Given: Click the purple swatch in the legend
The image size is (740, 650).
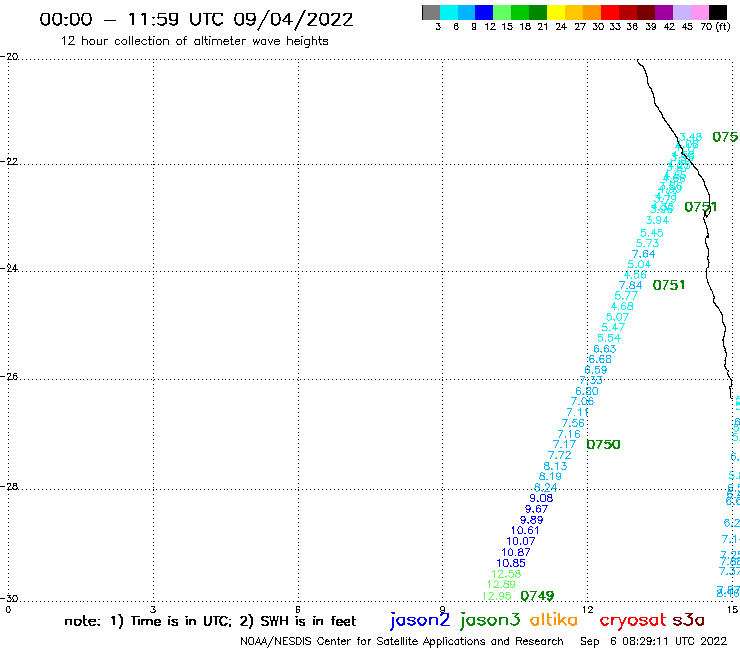Looking at the screenshot, I should [664, 12].
